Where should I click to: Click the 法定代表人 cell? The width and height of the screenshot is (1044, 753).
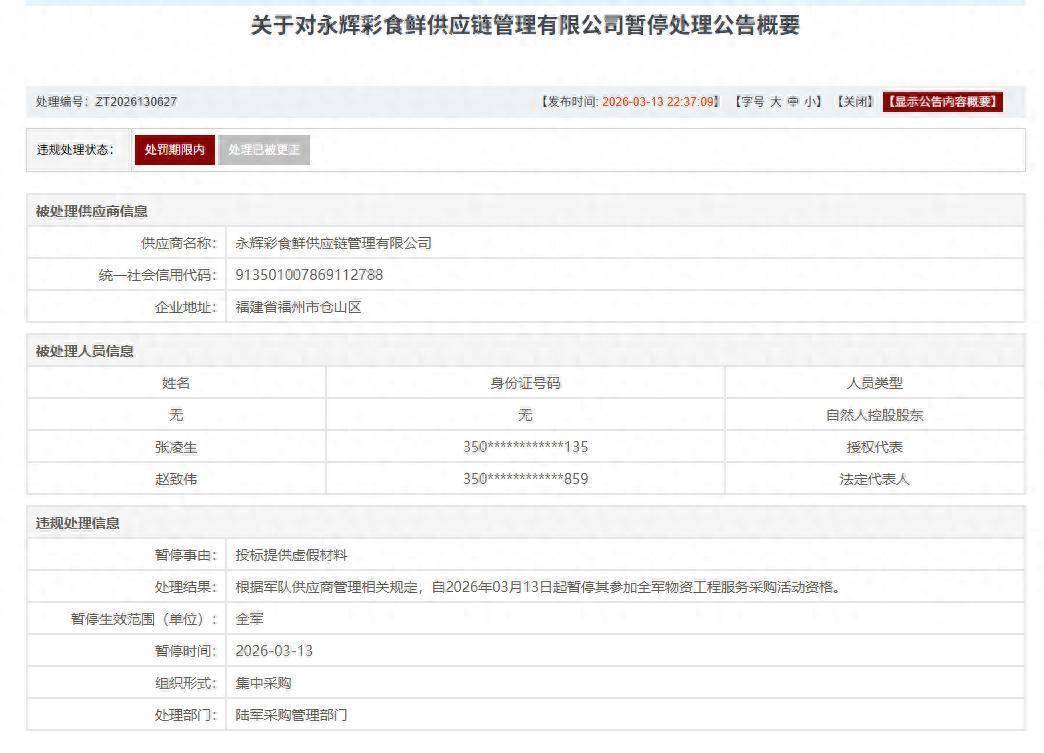[x=874, y=479]
